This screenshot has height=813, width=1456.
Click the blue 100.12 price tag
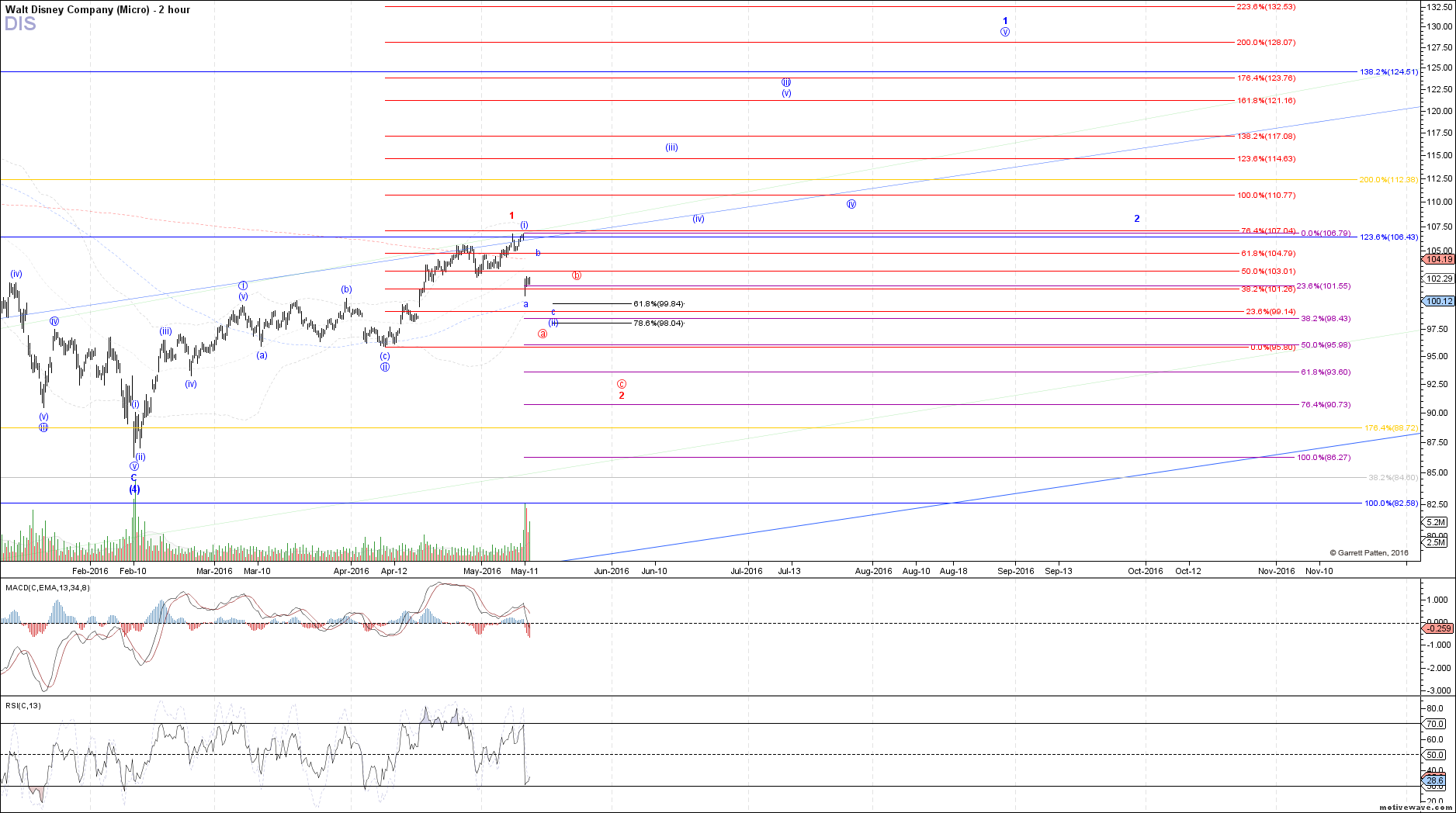point(1439,301)
